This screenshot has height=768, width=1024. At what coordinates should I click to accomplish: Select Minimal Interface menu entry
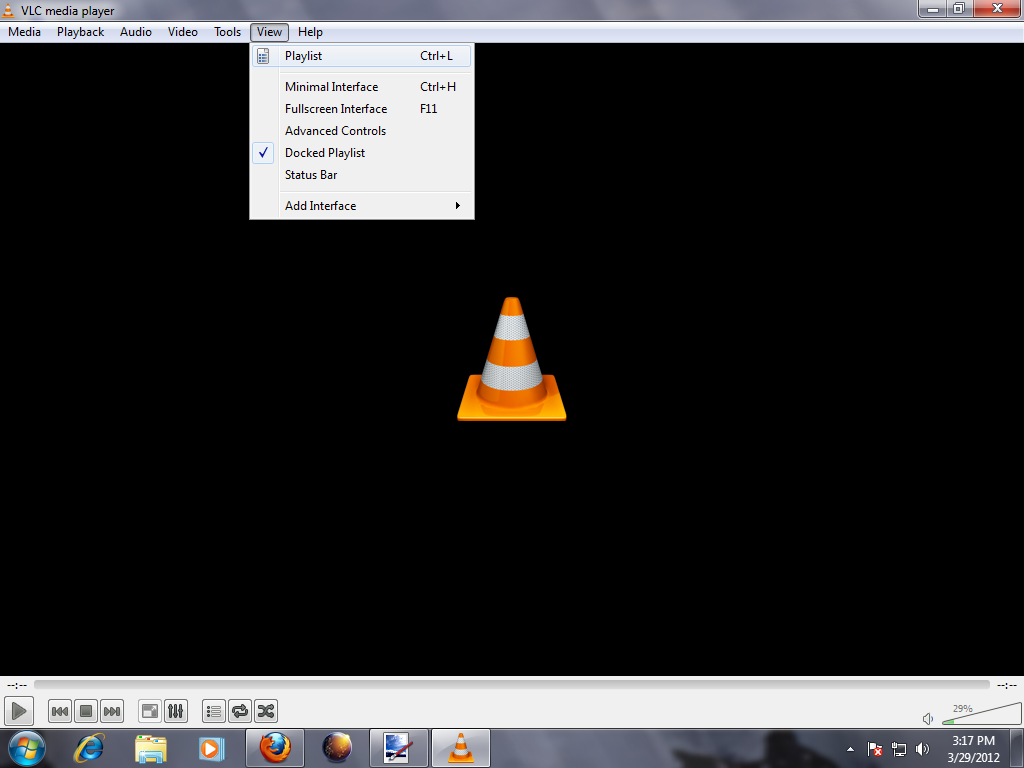click(362, 87)
